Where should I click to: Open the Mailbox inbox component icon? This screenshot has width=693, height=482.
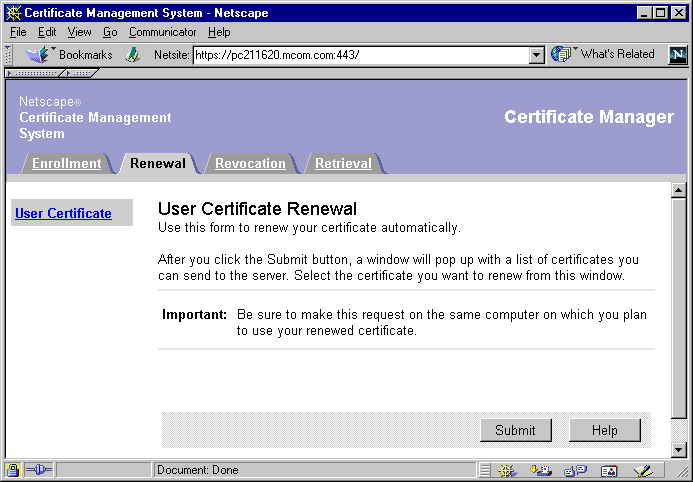coord(540,471)
